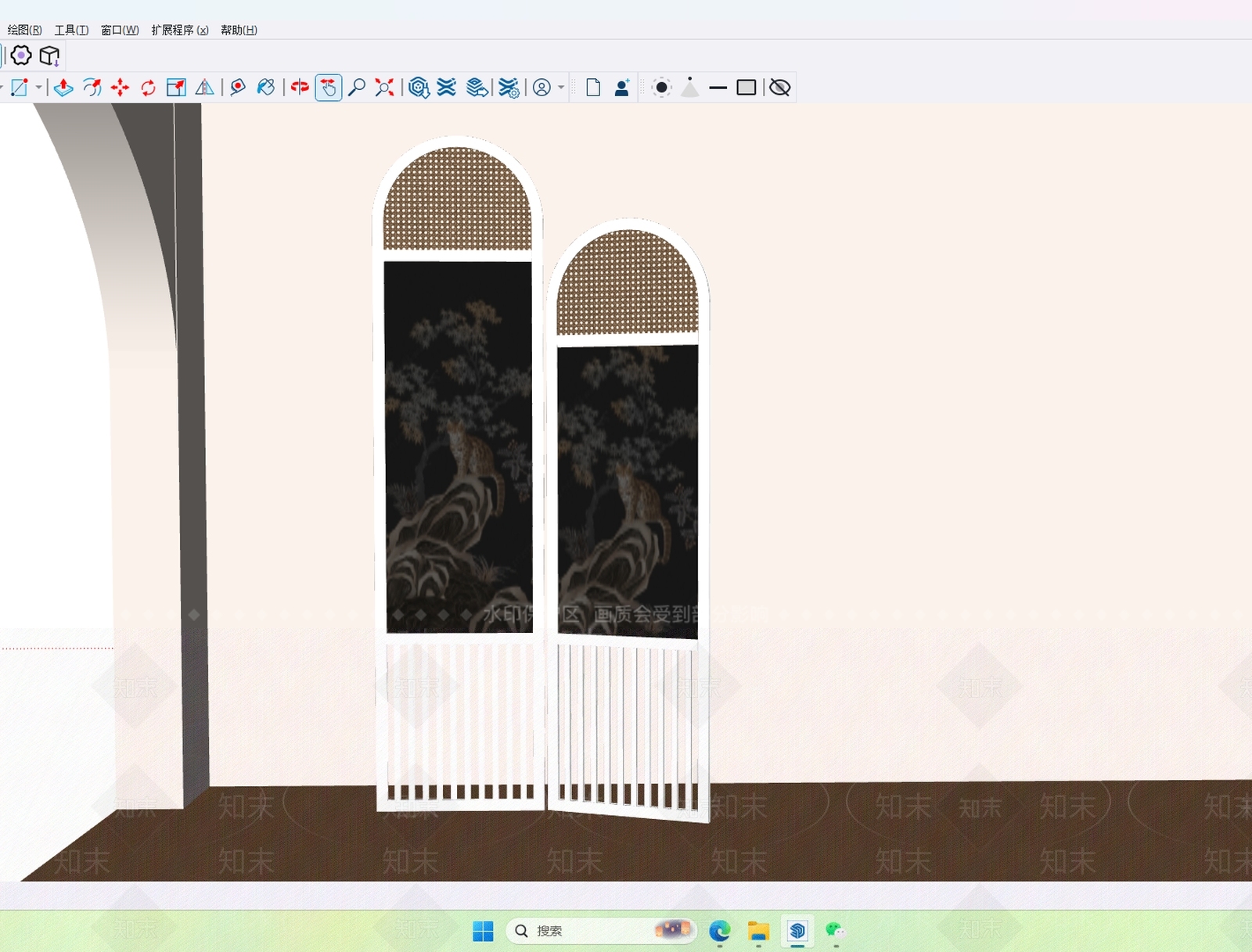The image size is (1252, 952).
Task: Open the 绘图(R) menu
Action: click(x=24, y=30)
